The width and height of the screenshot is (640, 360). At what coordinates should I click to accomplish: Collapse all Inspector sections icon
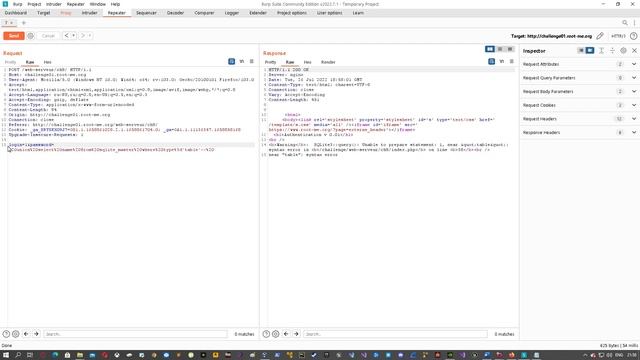pos(612,51)
